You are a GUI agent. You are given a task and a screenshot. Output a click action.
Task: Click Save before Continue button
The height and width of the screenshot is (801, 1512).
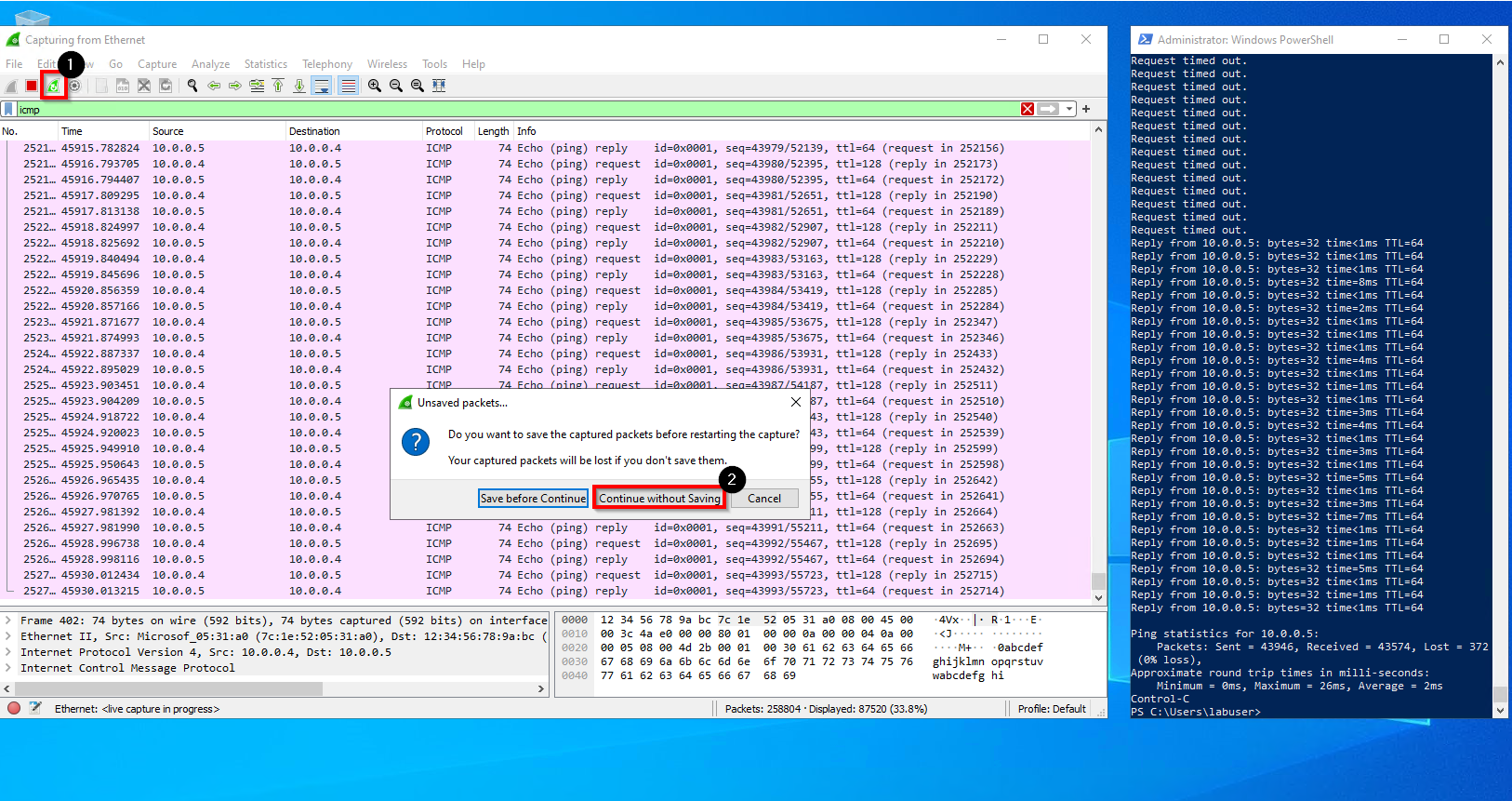pos(533,499)
